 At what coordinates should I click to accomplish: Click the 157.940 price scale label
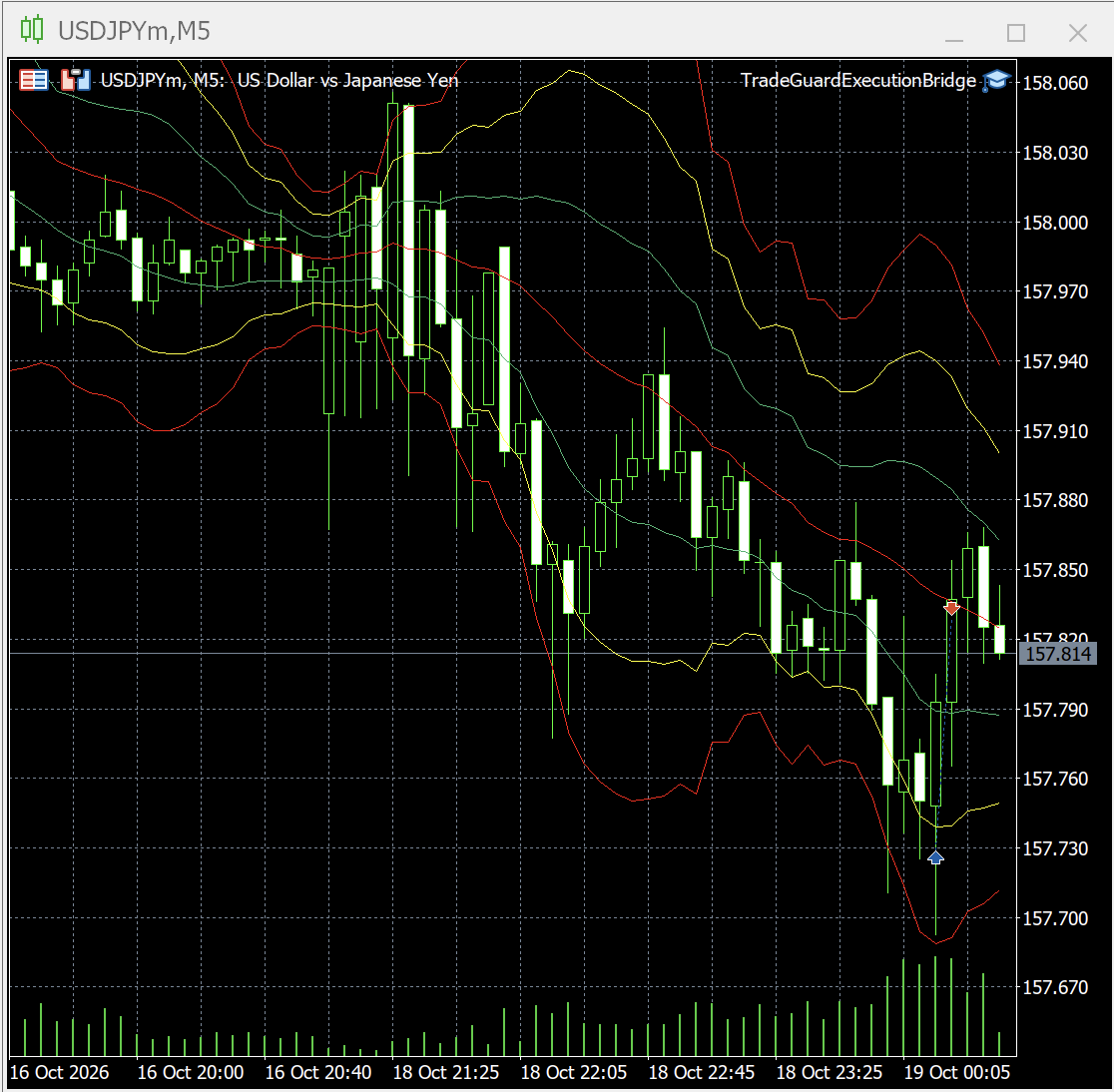pyautogui.click(x=1055, y=361)
